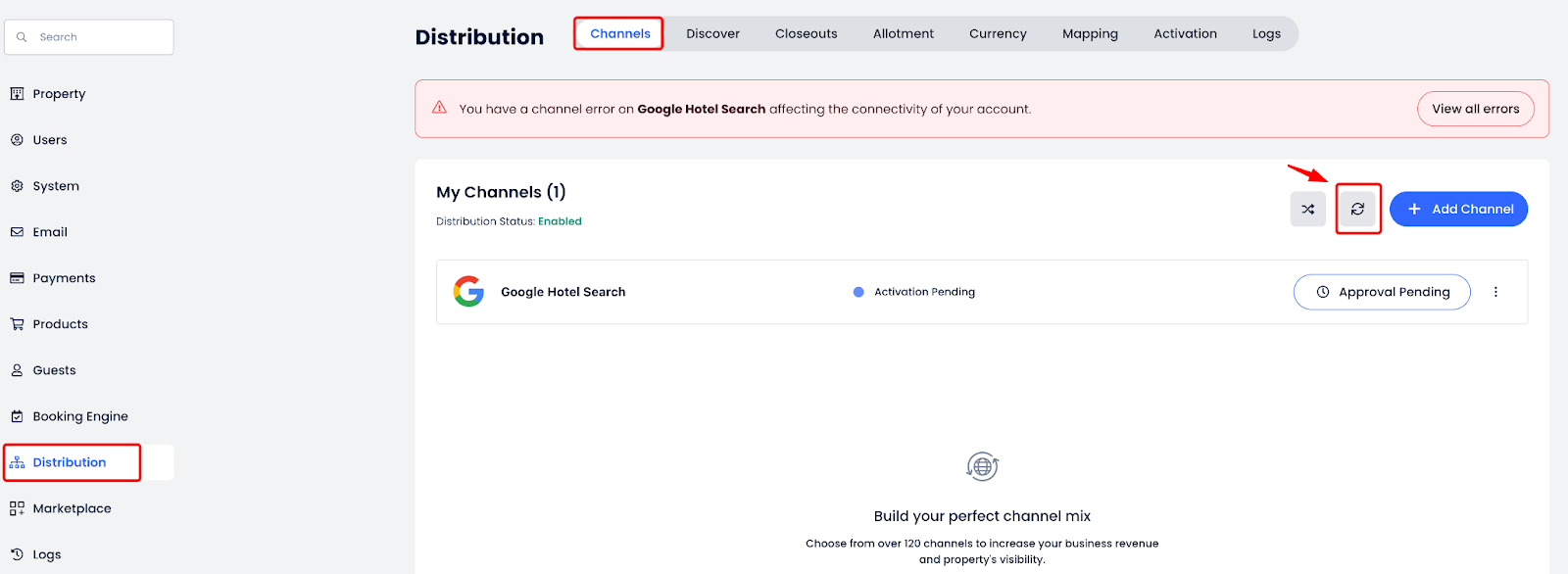Image resolution: width=1568 pixels, height=574 pixels.
Task: Open the Guests section in sidebar
Action: click(x=54, y=370)
